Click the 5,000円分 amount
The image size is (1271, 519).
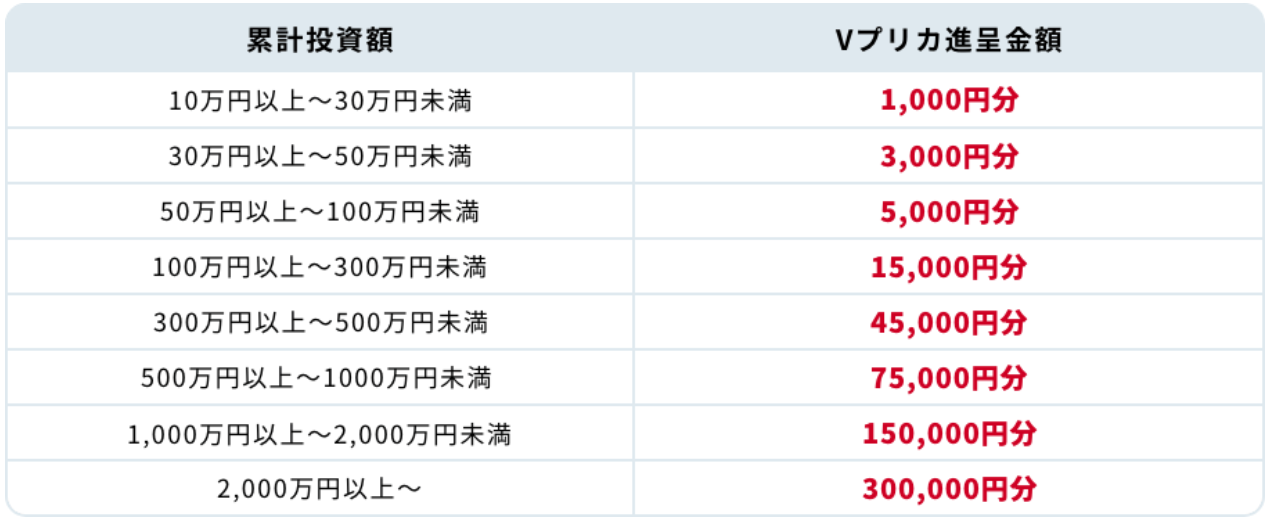point(949,212)
